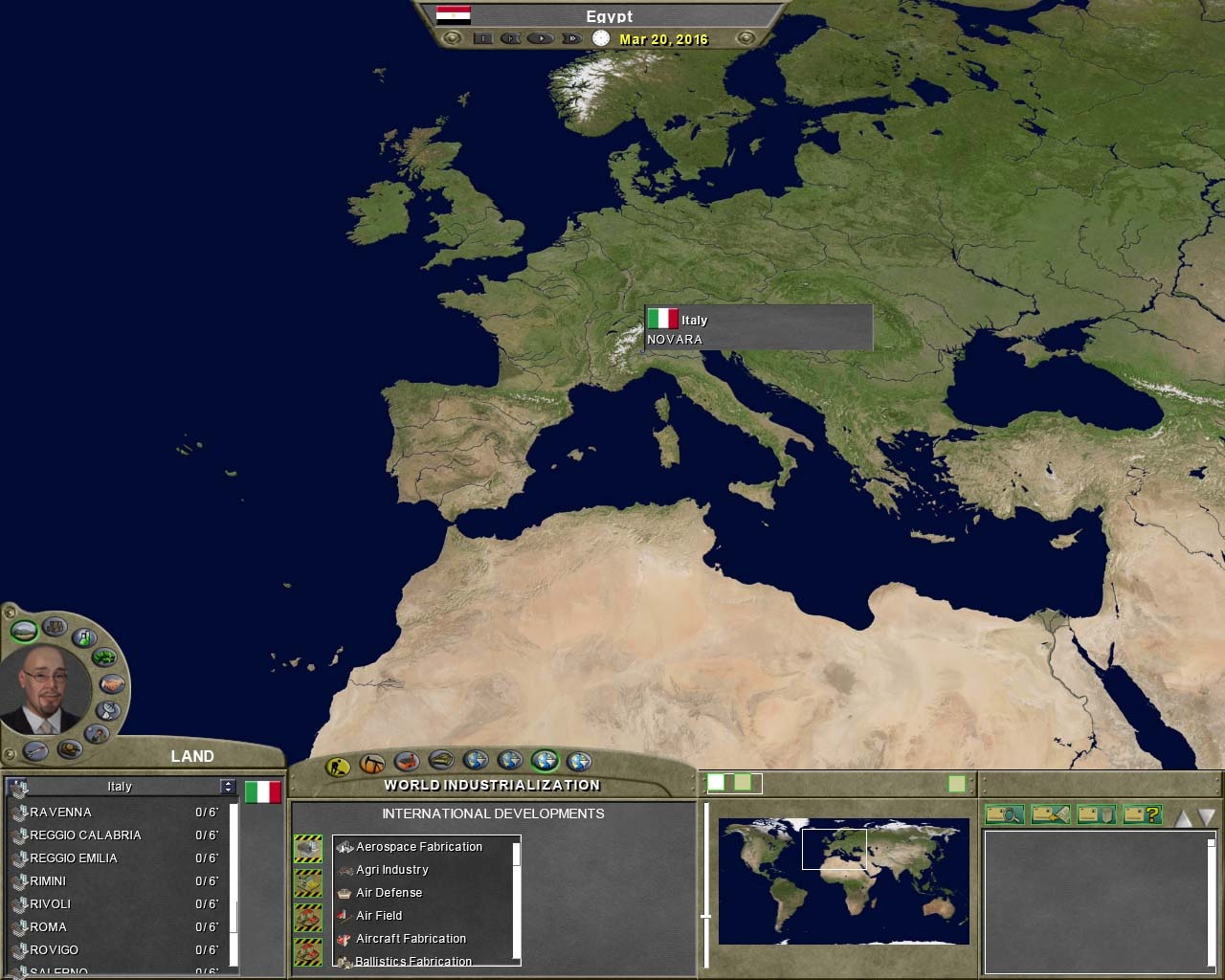The width and height of the screenshot is (1225, 980).
Task: Open the message search envelope icon
Action: click(x=1005, y=814)
